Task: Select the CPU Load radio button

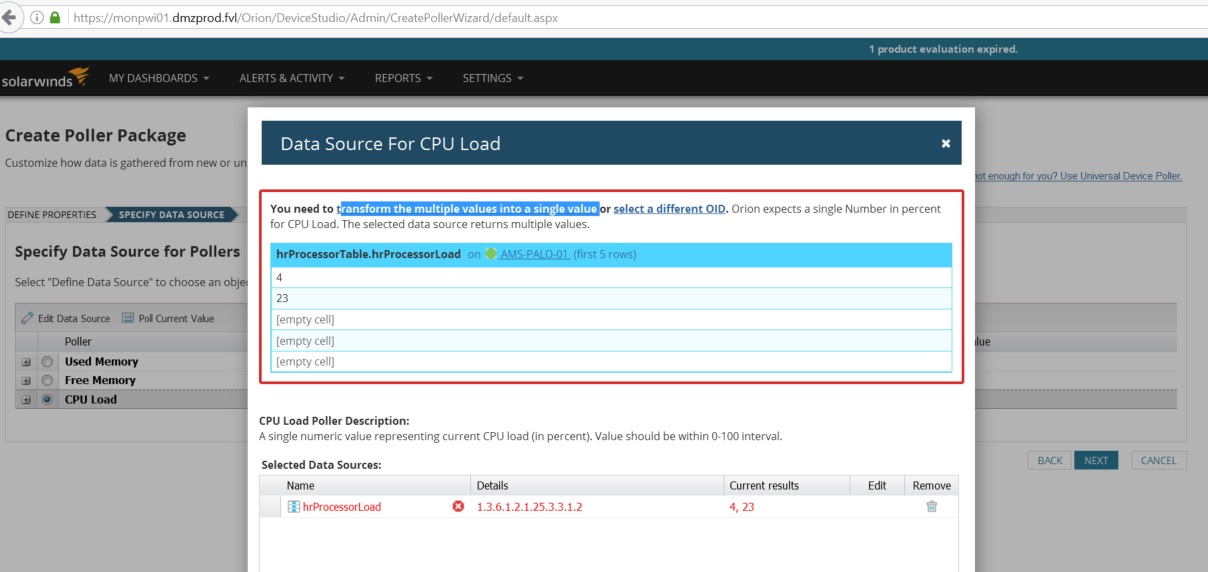Action: coord(47,400)
